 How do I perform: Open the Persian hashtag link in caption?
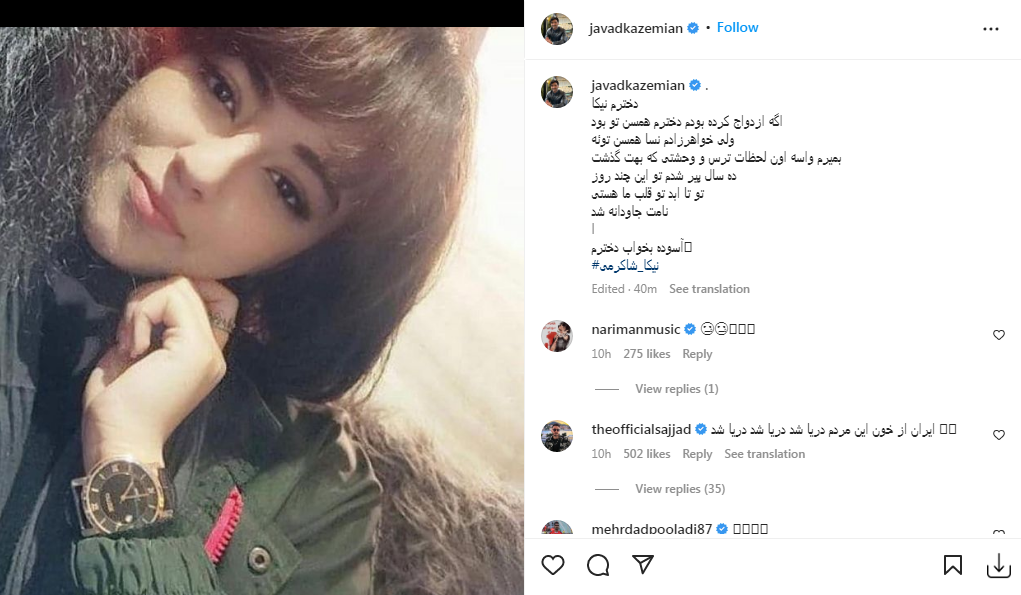(625, 266)
